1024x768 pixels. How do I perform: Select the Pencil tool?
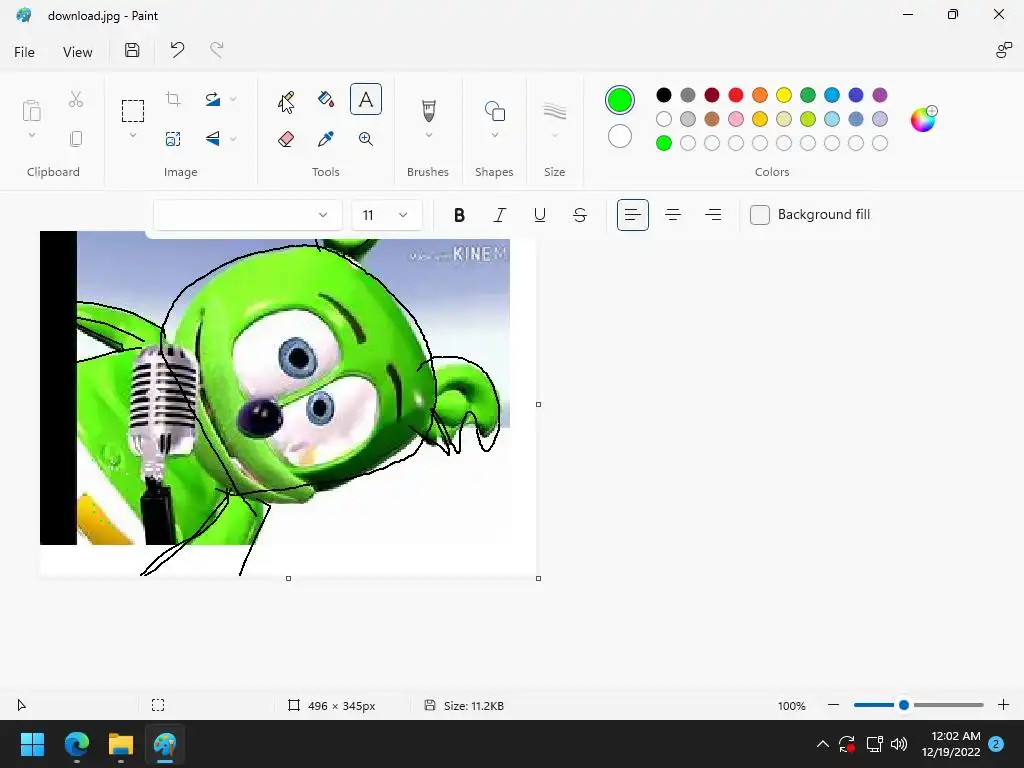click(286, 101)
